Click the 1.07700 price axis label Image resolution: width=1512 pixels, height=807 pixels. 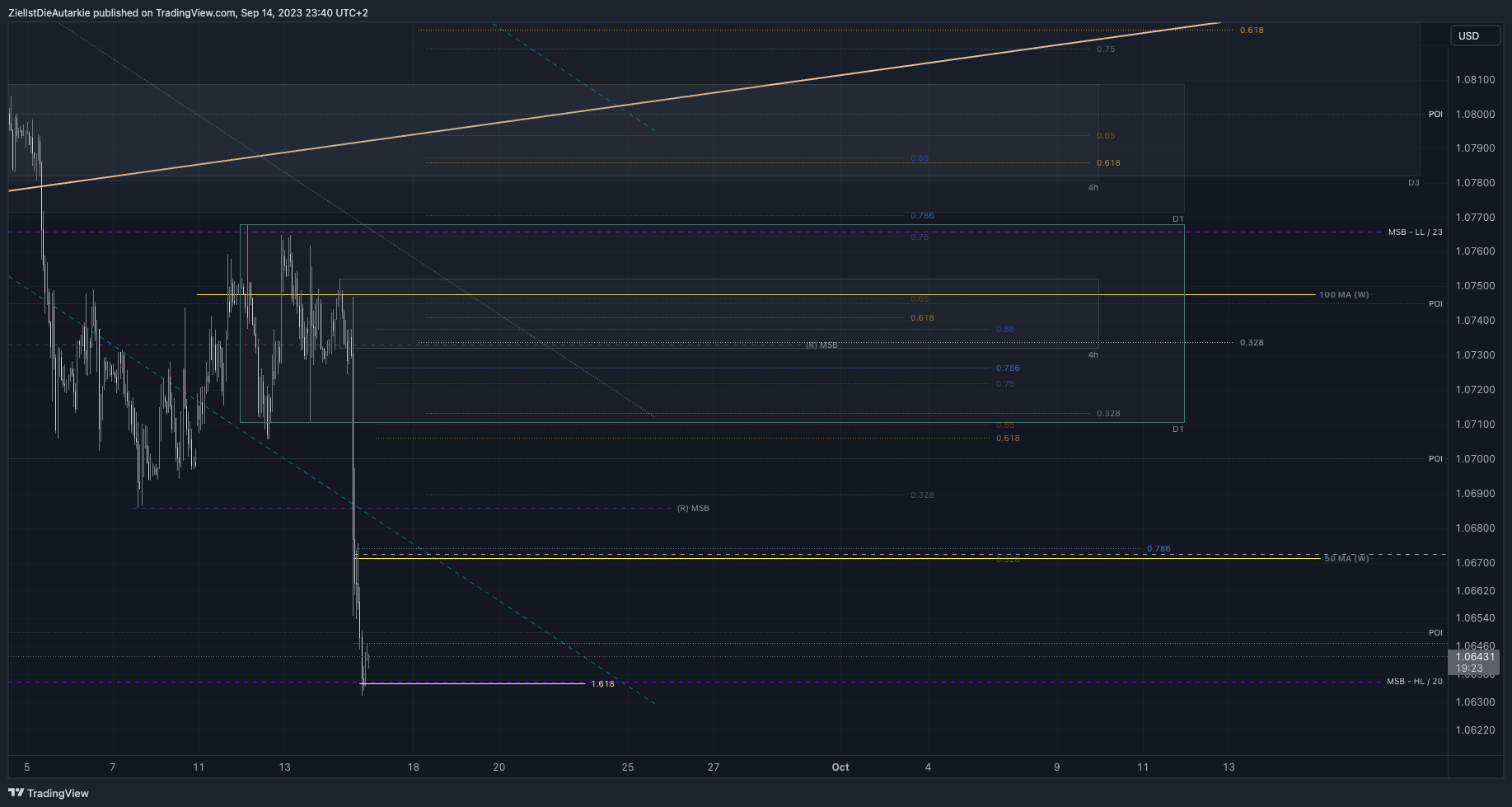coord(1475,218)
